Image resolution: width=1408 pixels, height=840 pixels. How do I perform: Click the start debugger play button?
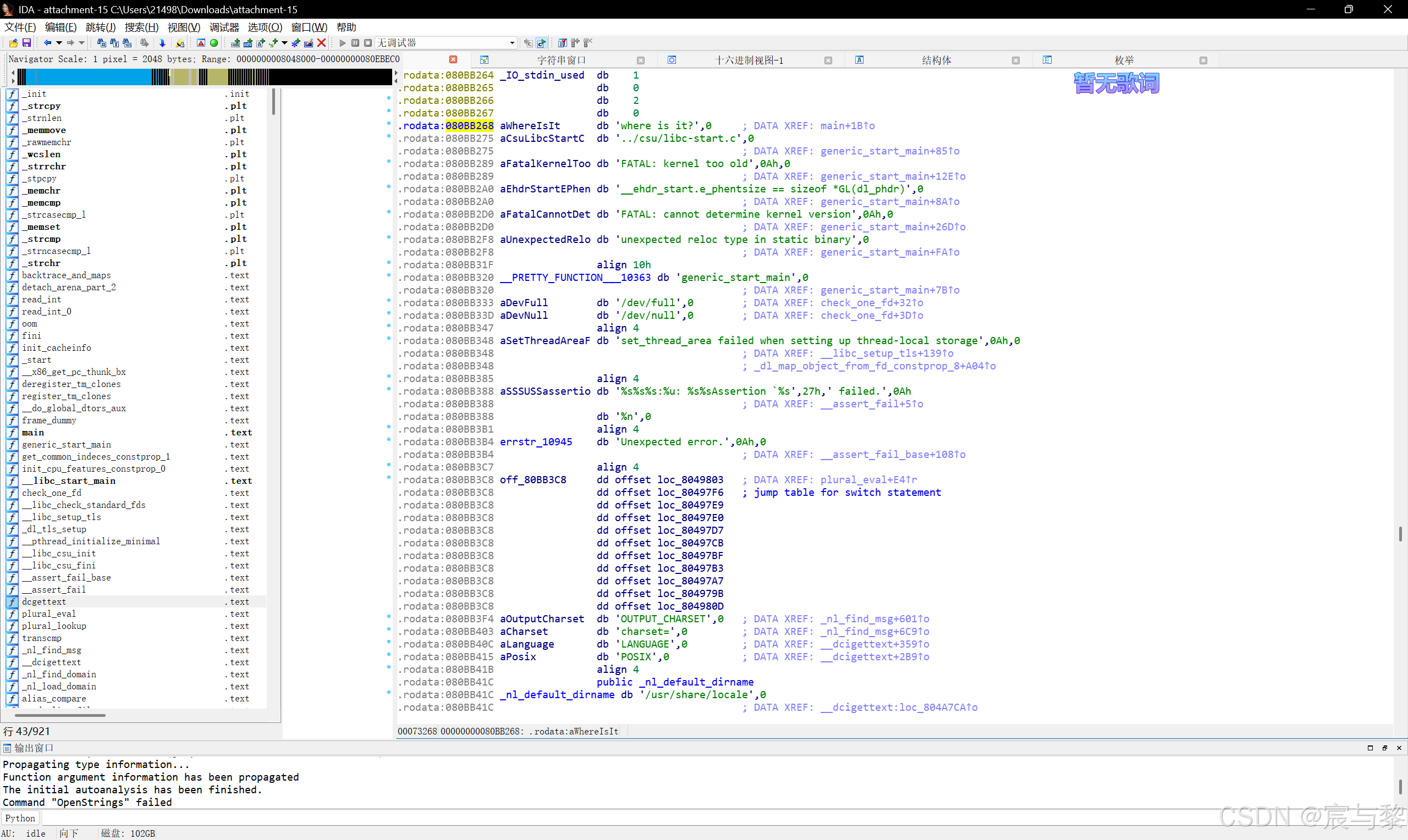click(342, 43)
